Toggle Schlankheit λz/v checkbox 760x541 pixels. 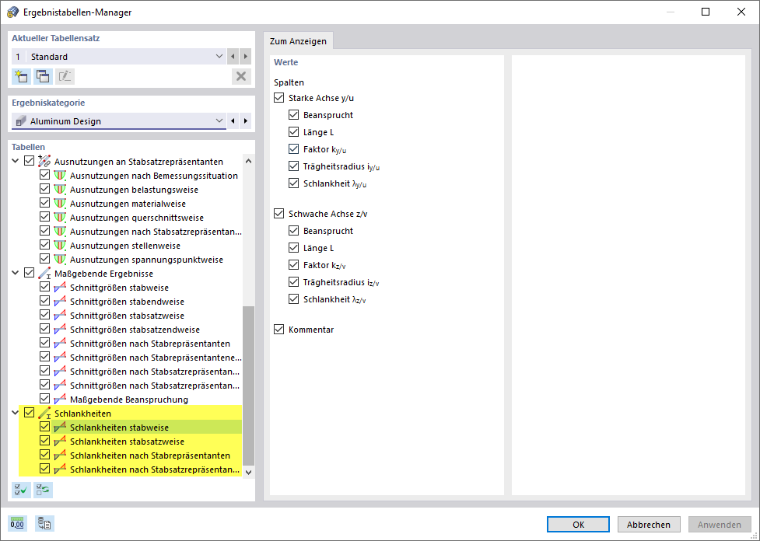[294, 299]
